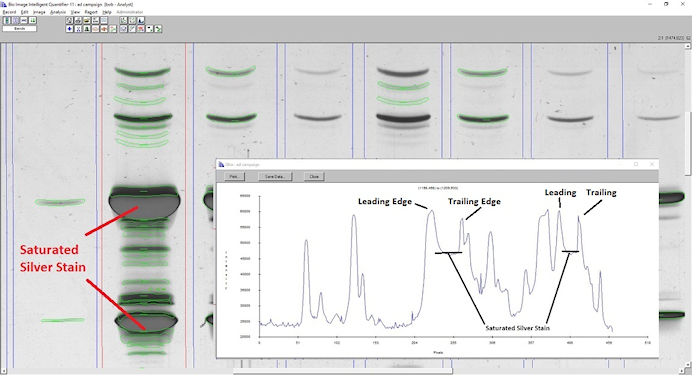Click the Bands mode field
The width and height of the screenshot is (692, 375).
click(x=19, y=29)
